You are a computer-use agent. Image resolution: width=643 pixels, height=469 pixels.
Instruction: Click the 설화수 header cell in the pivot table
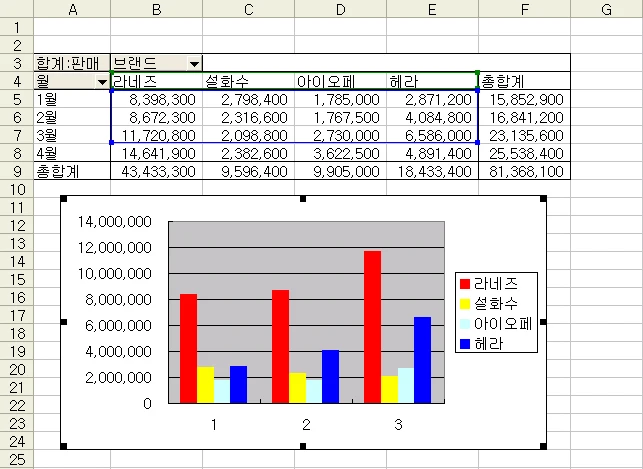point(249,81)
